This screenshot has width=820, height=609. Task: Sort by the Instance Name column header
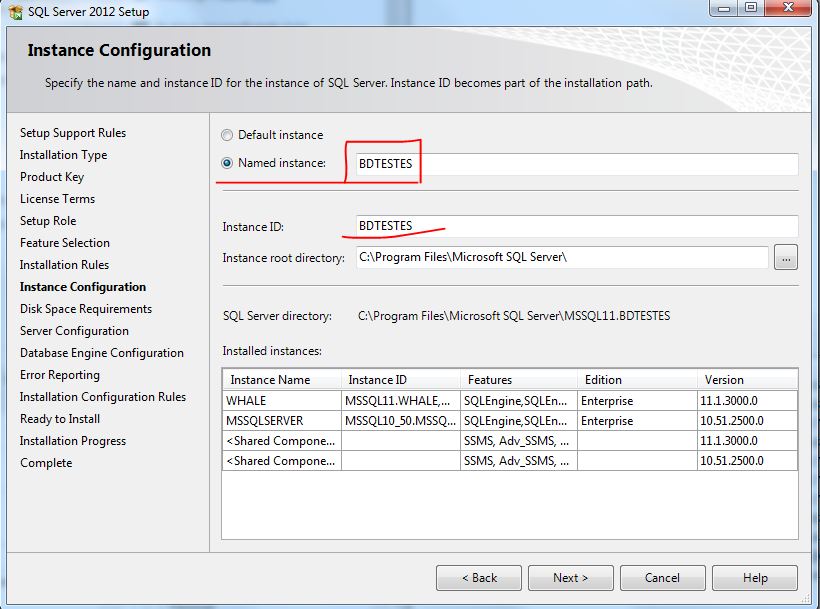(282, 380)
